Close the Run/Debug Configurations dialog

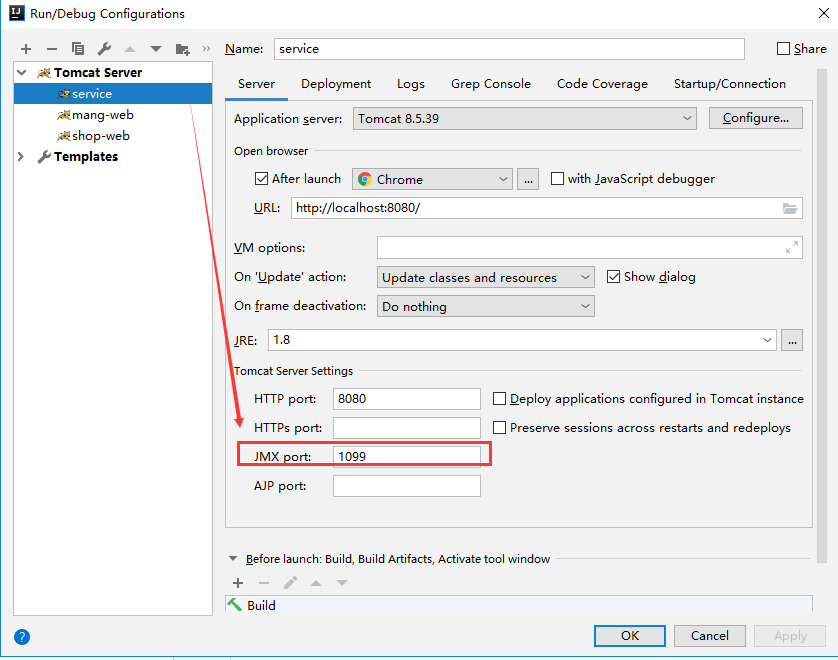click(824, 13)
